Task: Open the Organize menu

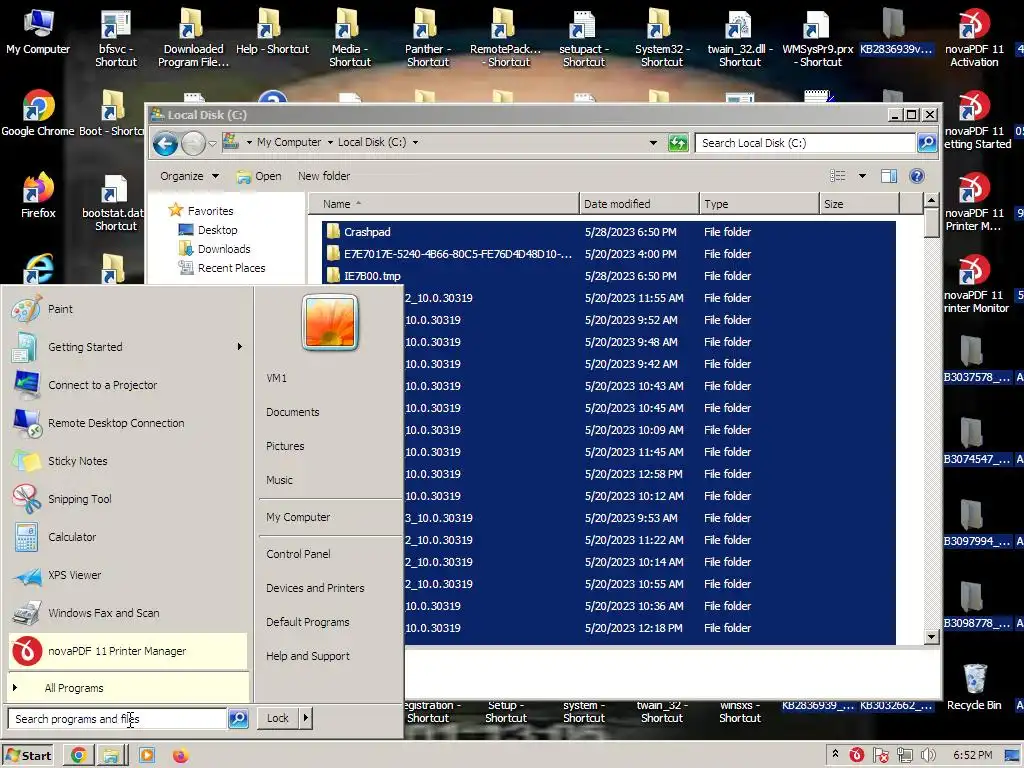Action: coord(189,176)
